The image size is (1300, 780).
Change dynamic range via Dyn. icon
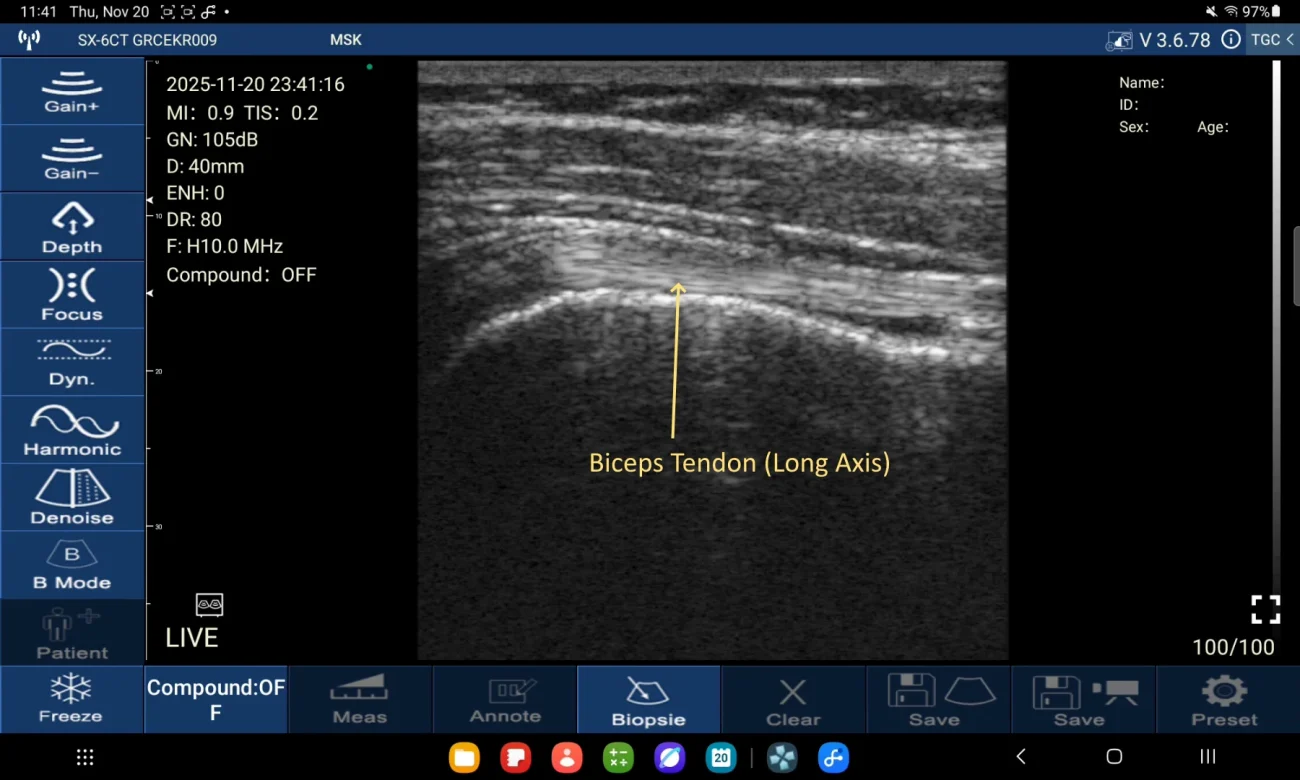[72, 363]
